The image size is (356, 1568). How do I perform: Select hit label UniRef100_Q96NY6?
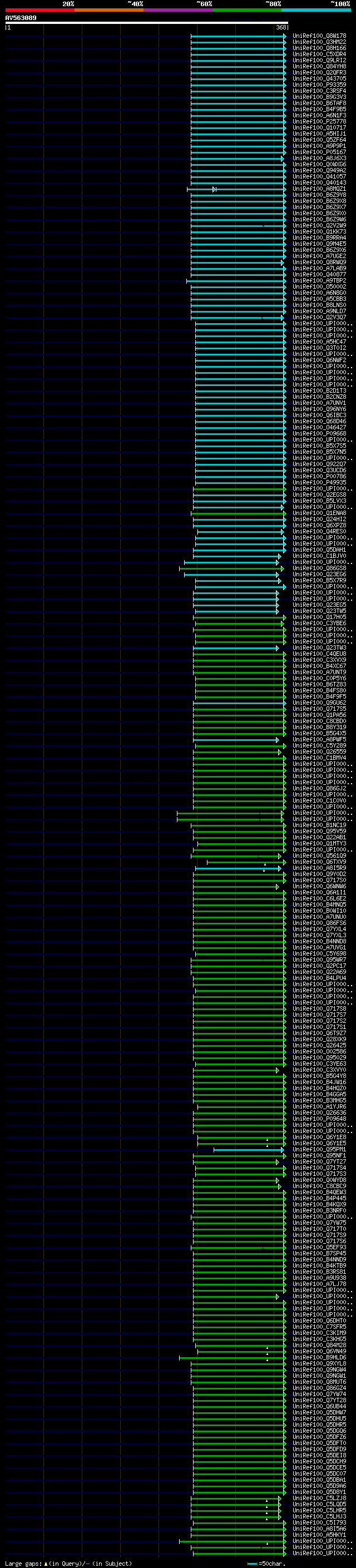click(319, 409)
